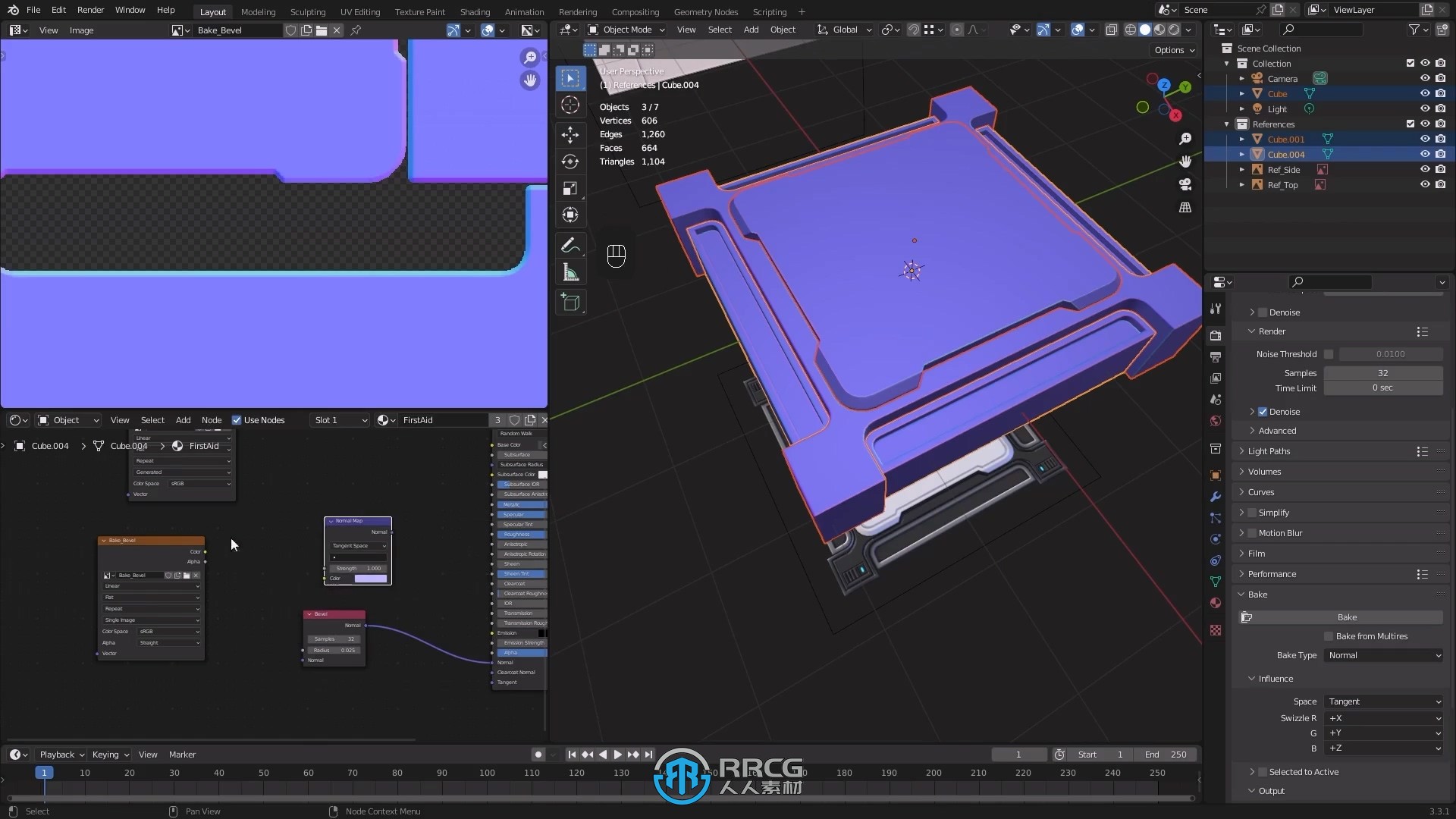Open the File menu

33,10
